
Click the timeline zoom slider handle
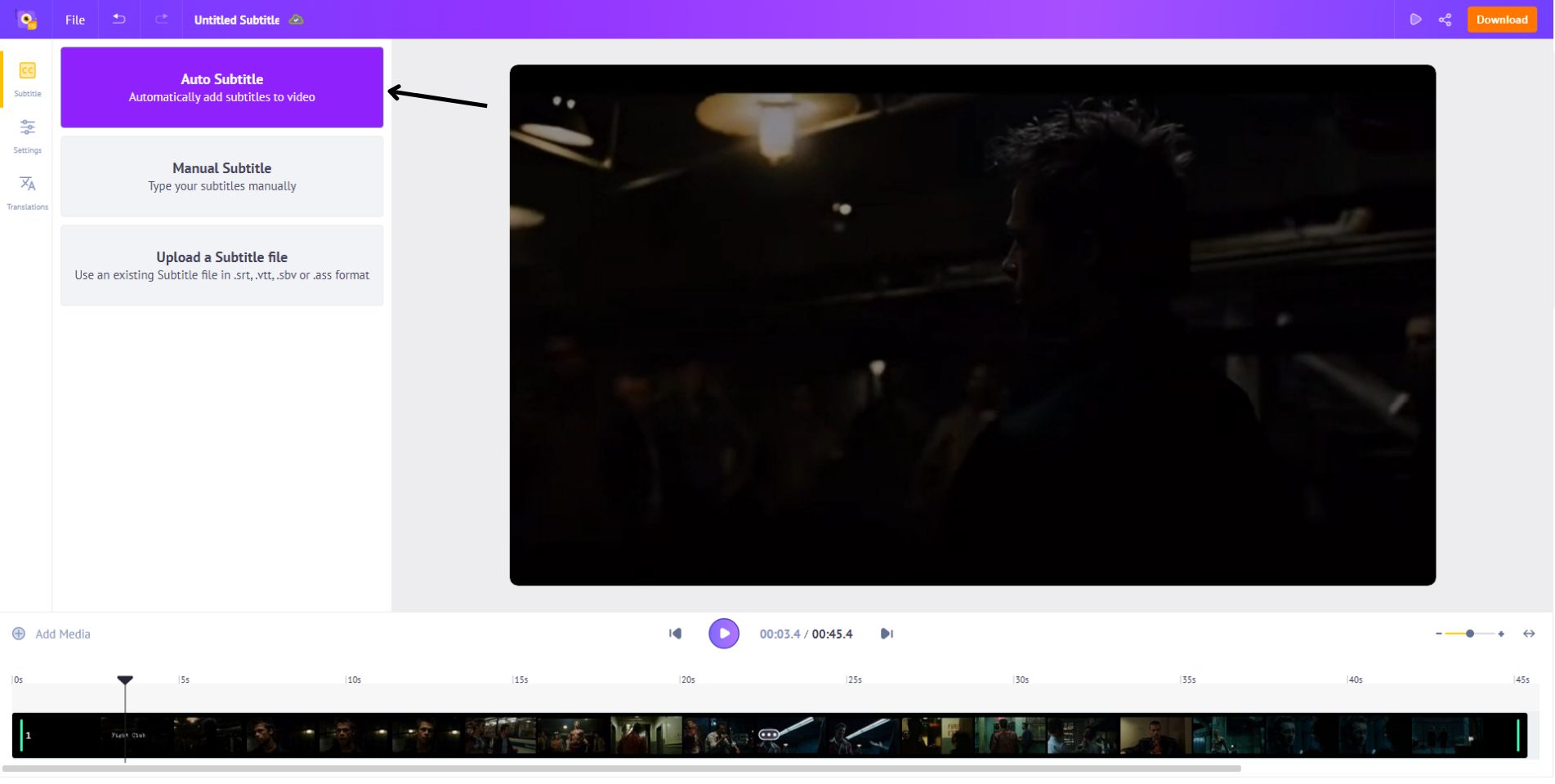tap(1470, 634)
